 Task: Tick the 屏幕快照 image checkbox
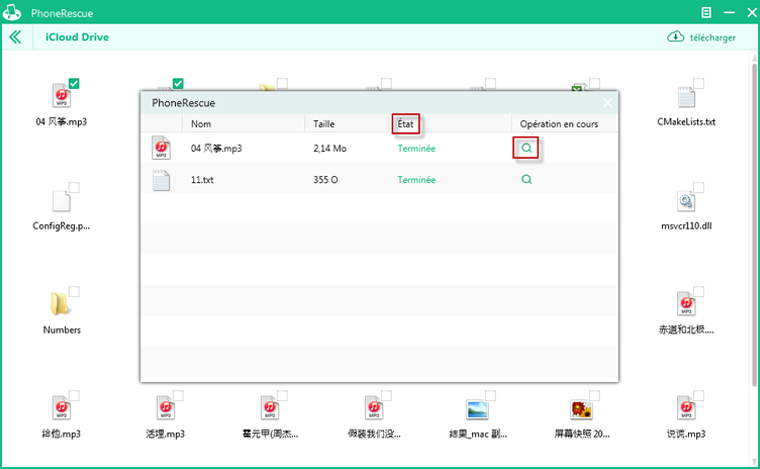(594, 396)
